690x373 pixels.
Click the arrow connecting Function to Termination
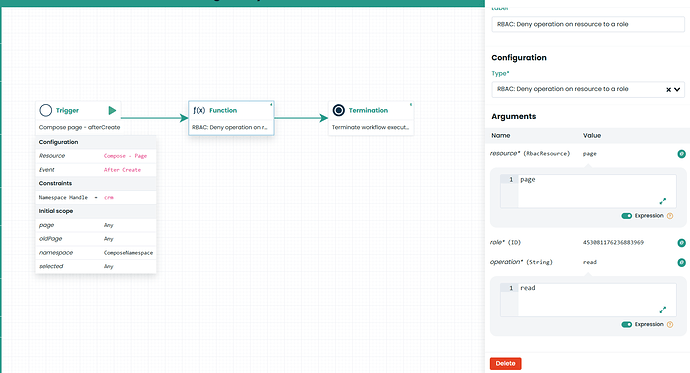click(301, 118)
